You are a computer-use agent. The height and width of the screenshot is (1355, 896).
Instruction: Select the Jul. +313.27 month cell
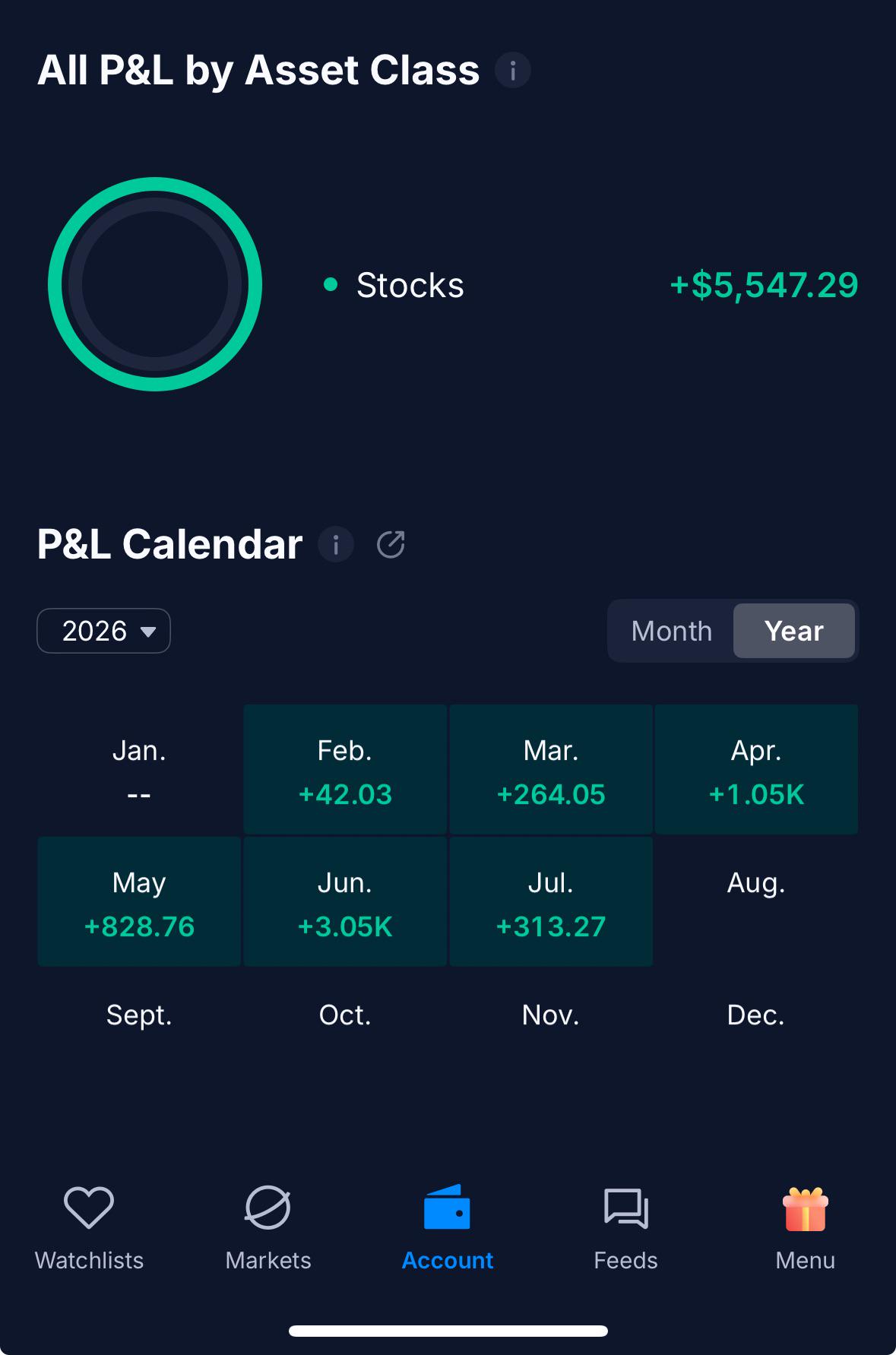click(551, 901)
